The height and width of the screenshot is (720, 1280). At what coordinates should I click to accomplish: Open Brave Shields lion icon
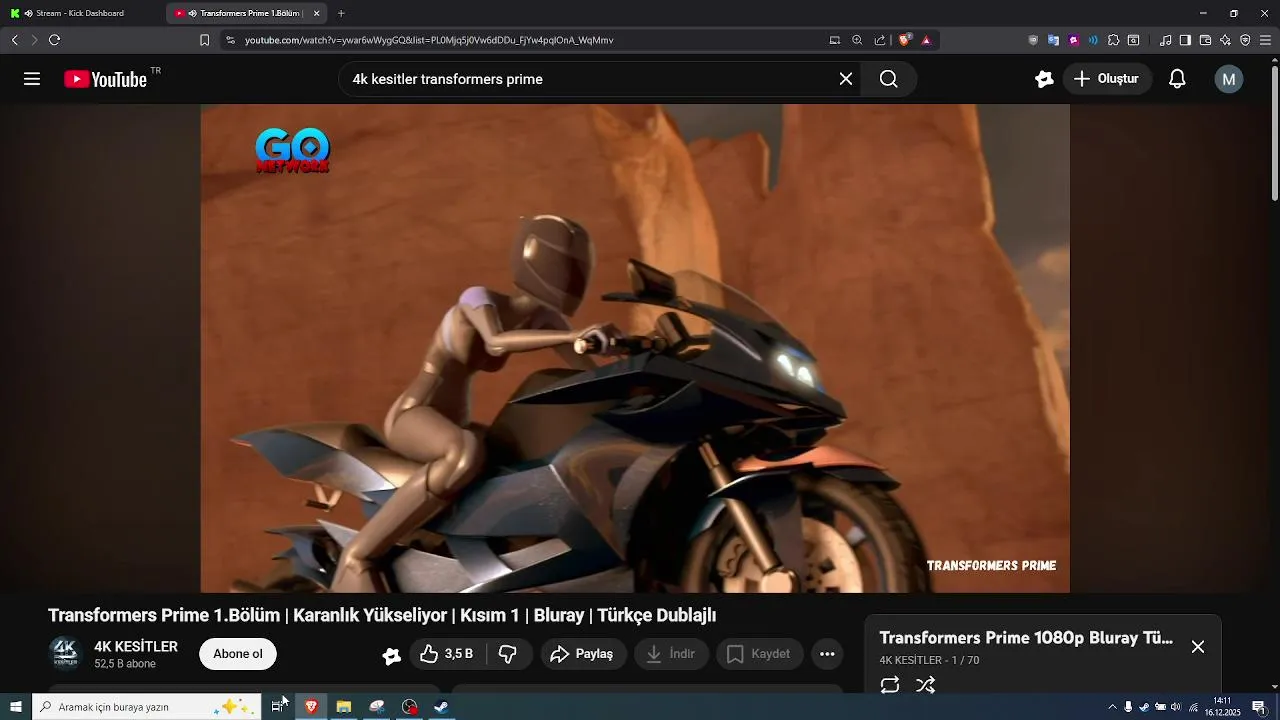[x=905, y=40]
